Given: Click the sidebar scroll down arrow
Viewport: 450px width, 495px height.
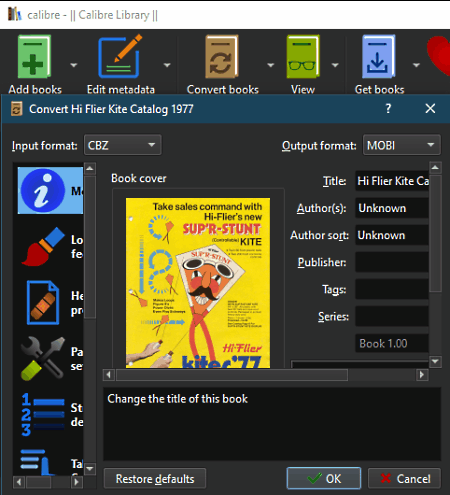Looking at the screenshot, I should tap(90, 469).
